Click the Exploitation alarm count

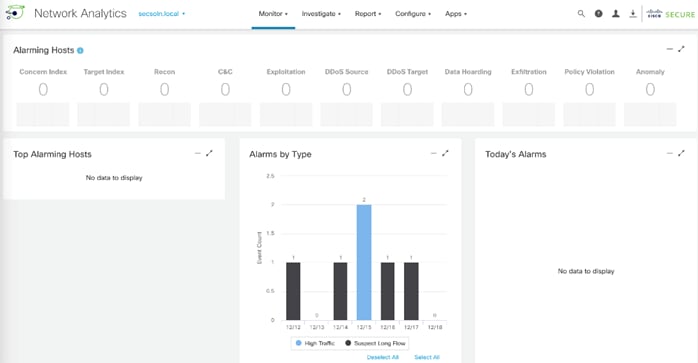pyautogui.click(x=286, y=90)
